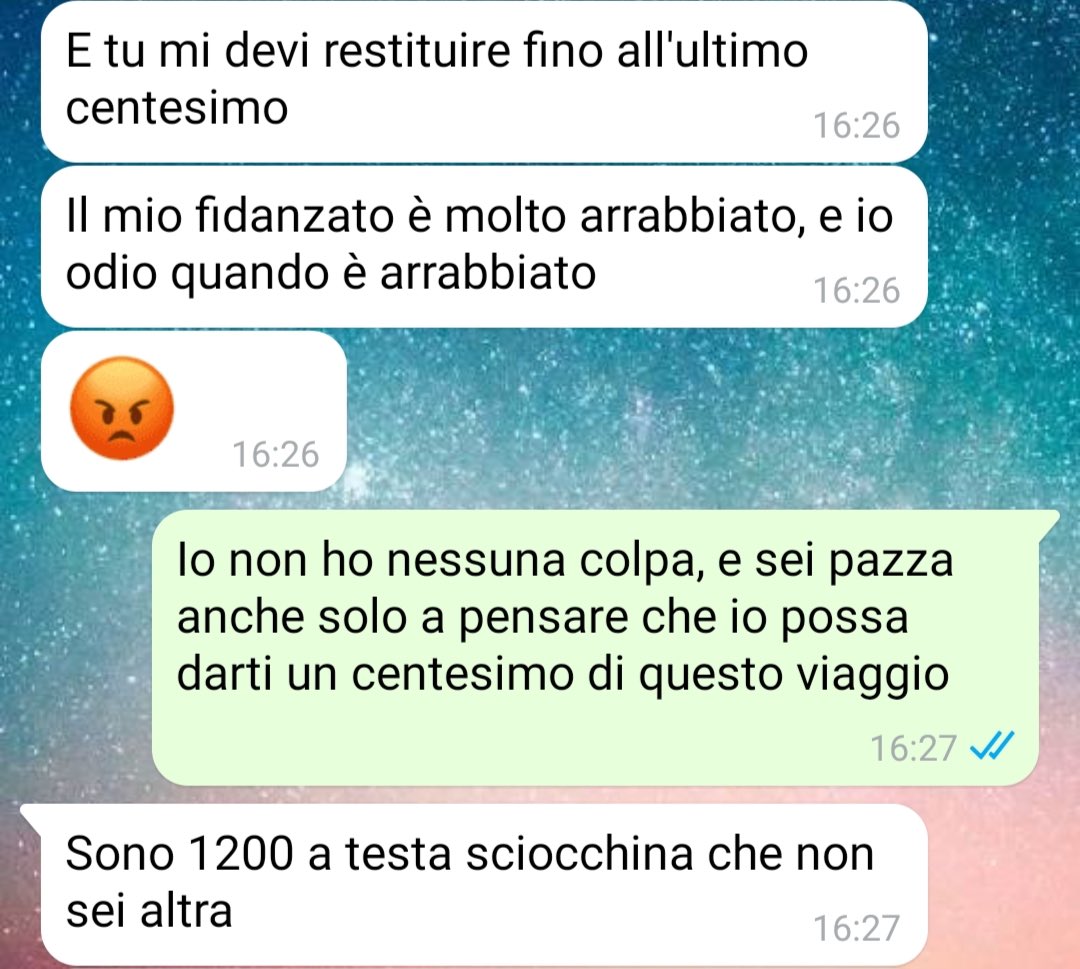Screen dimensions: 1080x969
Task: Click the 16:27 timestamp in the green bubble
Action: 913,748
